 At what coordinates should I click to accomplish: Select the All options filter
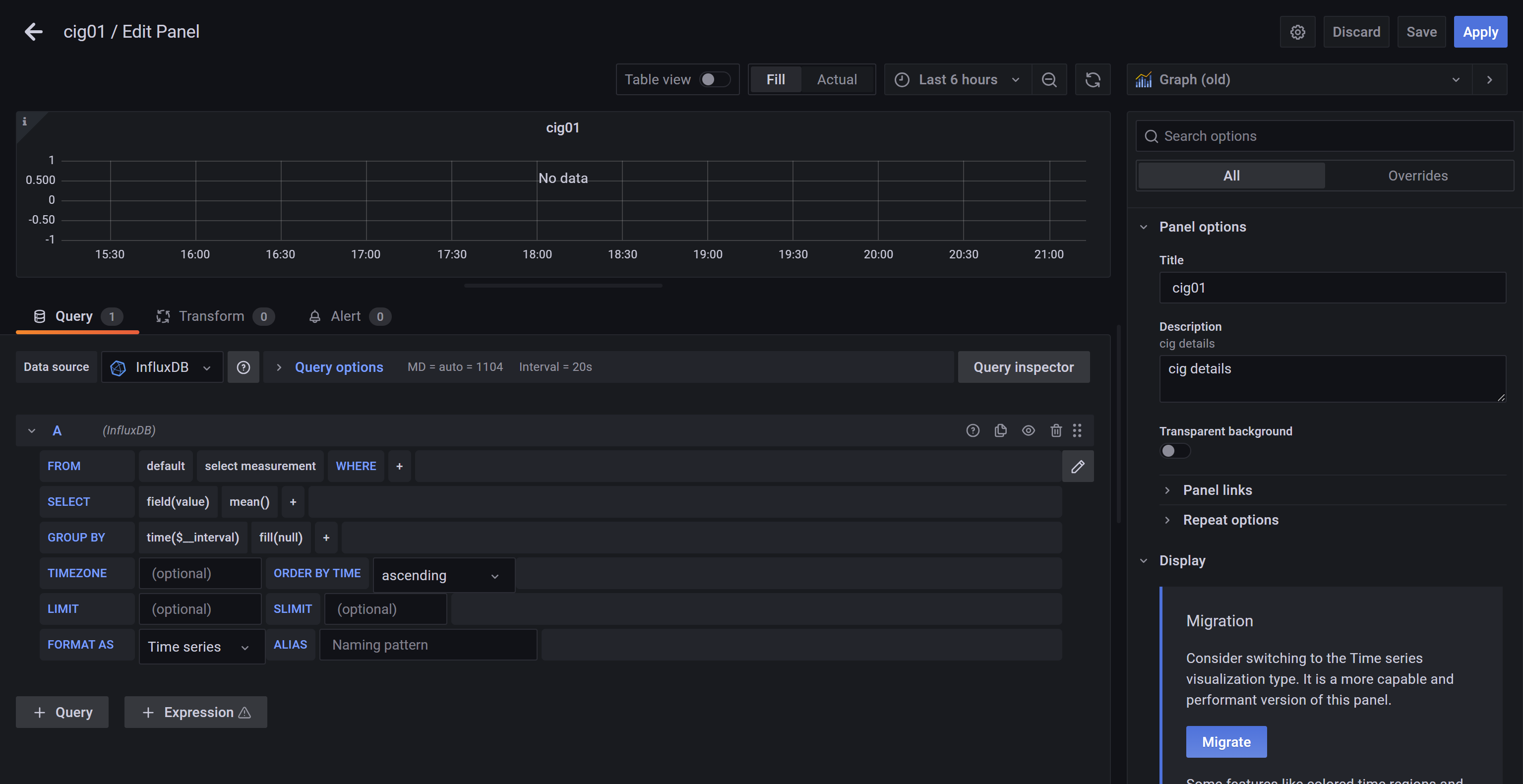pos(1231,176)
